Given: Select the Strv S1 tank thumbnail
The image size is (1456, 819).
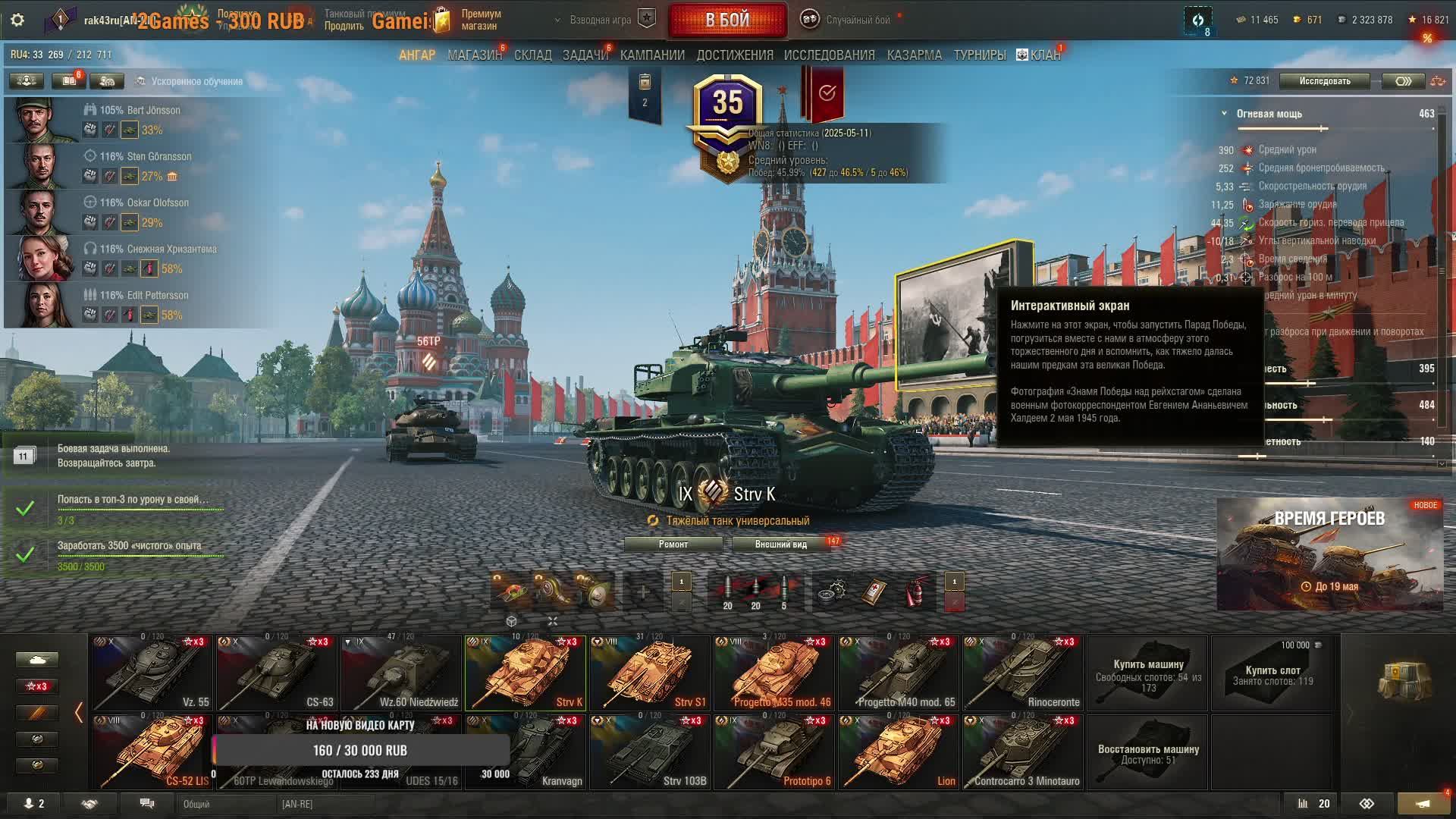Looking at the screenshot, I should pos(650,673).
